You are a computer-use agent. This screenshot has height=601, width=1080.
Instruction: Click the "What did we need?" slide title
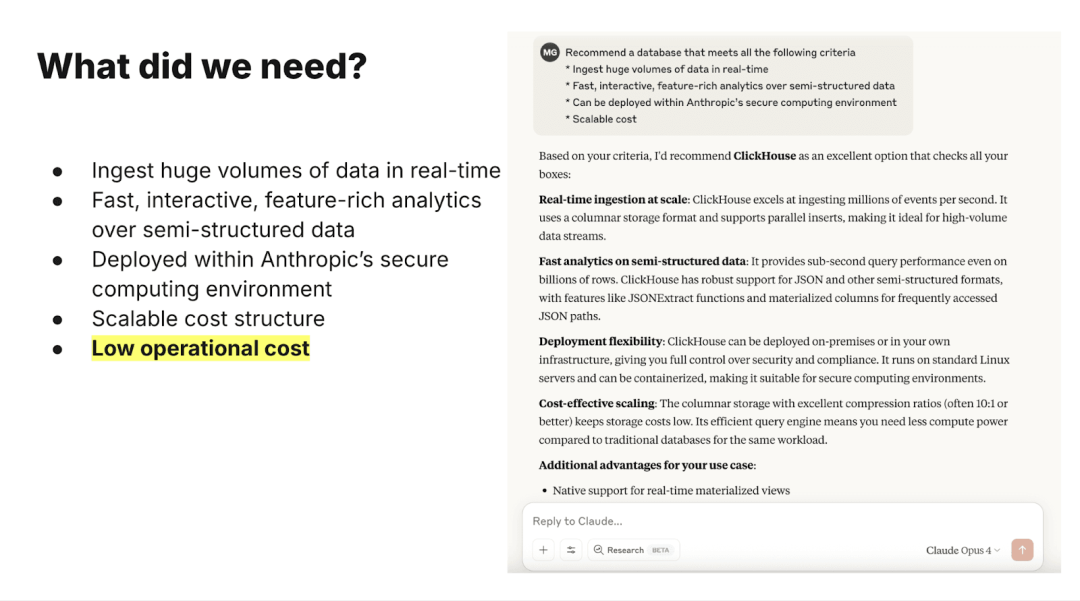coord(202,67)
